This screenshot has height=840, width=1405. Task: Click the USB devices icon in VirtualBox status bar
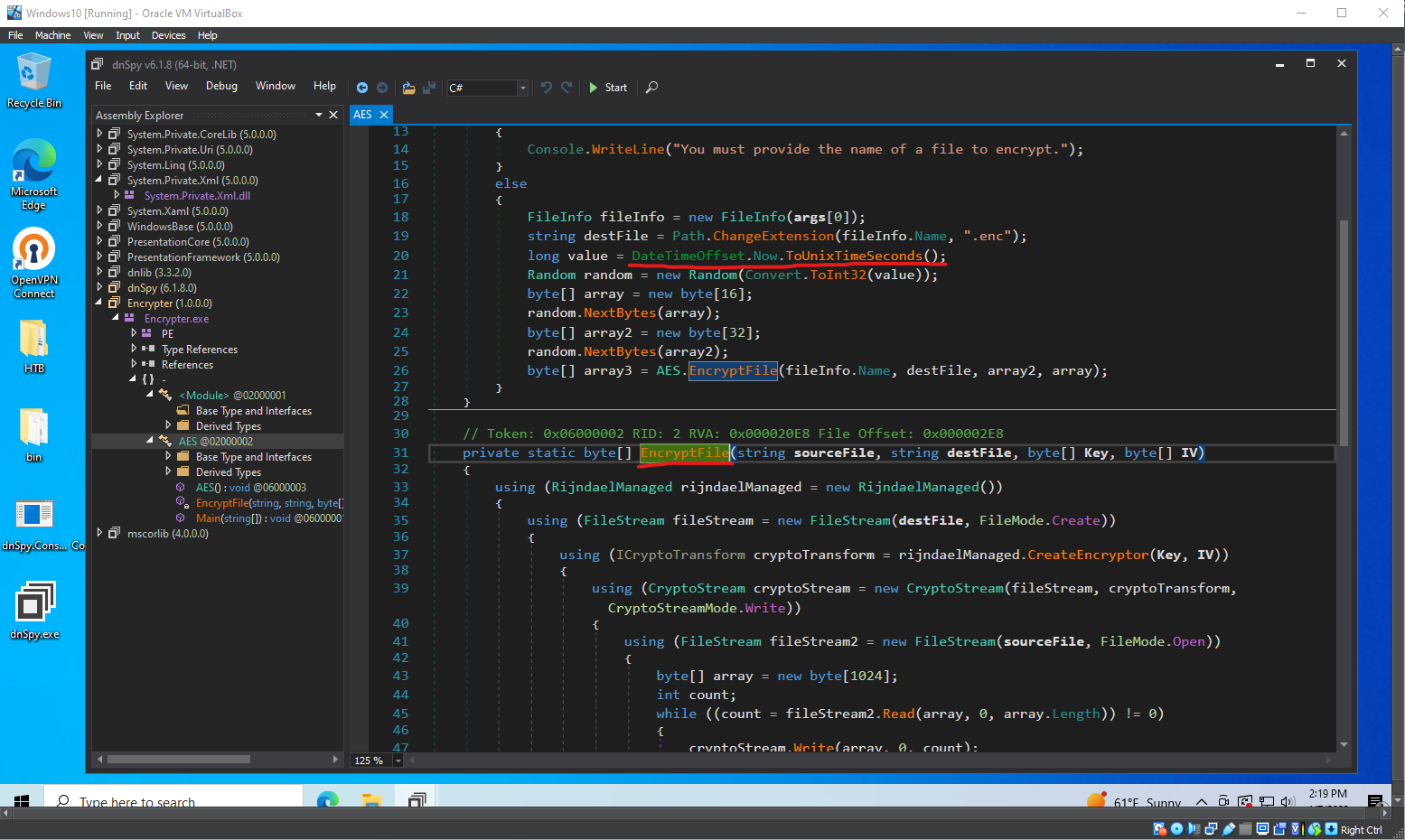1229,828
